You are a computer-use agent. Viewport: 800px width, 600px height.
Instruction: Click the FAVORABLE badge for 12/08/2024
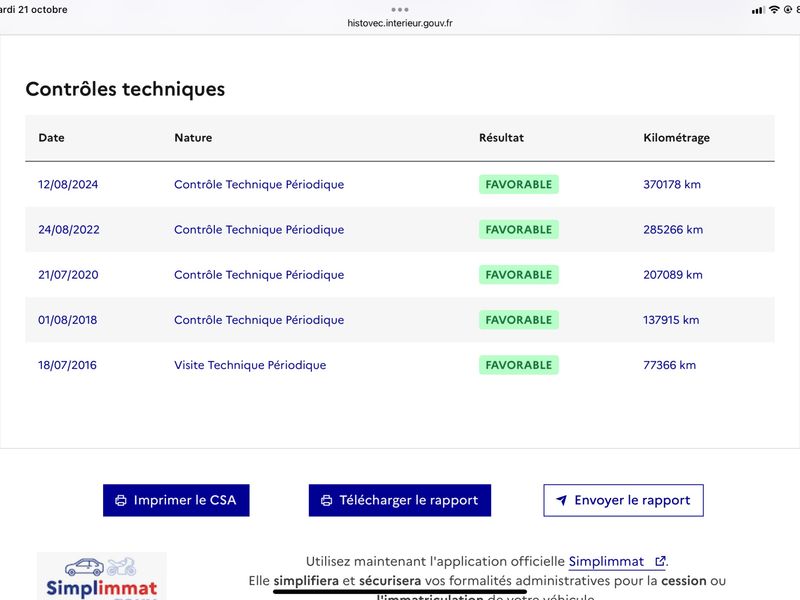point(519,185)
